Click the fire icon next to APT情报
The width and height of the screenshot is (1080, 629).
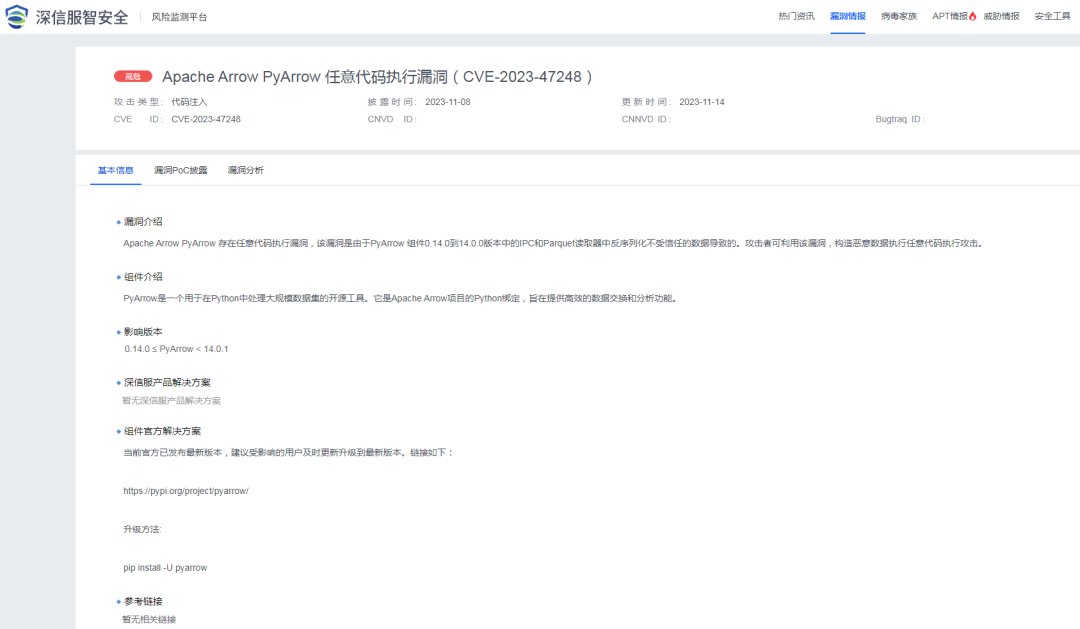click(x=973, y=16)
